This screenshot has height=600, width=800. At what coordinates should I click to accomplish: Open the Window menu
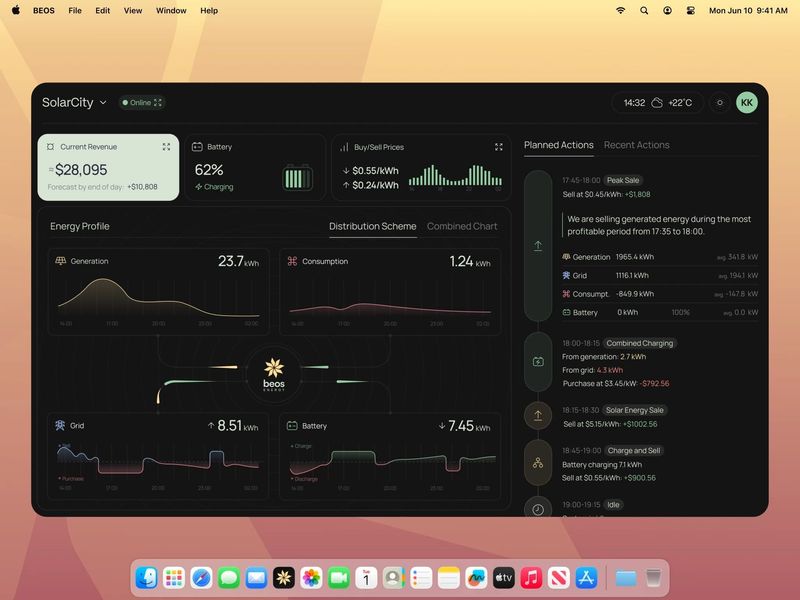(171, 10)
